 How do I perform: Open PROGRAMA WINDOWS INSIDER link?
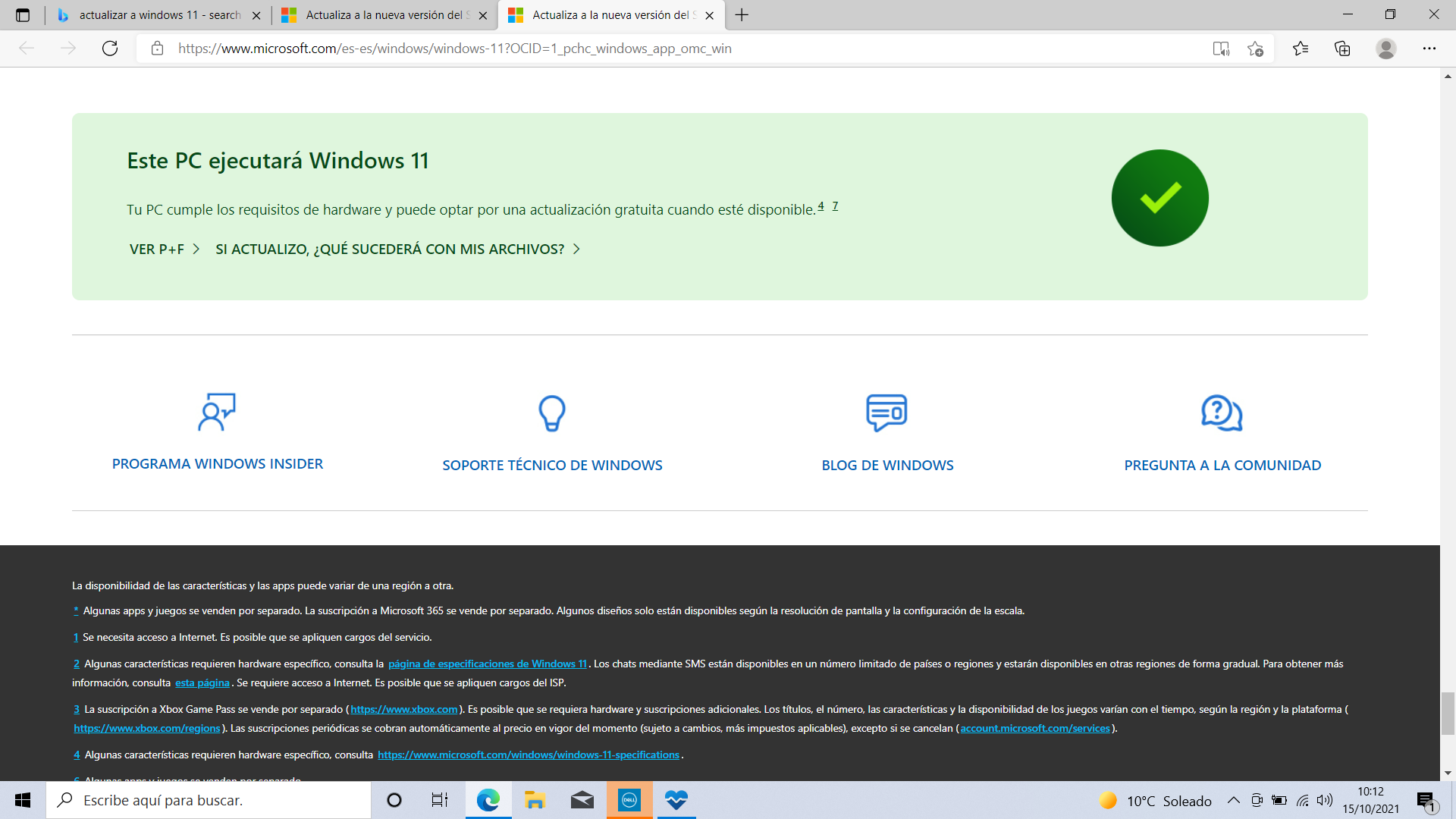218,463
